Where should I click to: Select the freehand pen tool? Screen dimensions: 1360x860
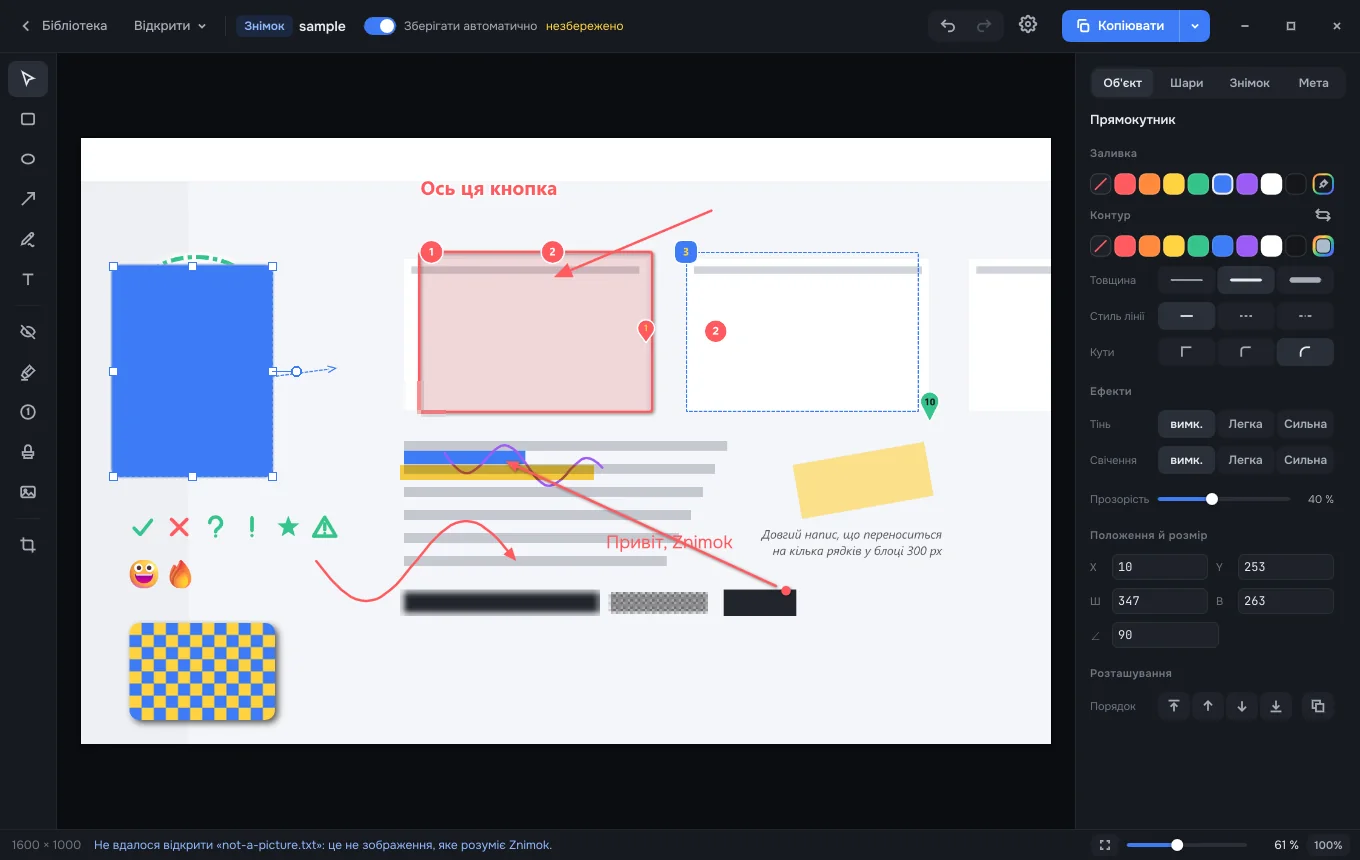click(28, 239)
